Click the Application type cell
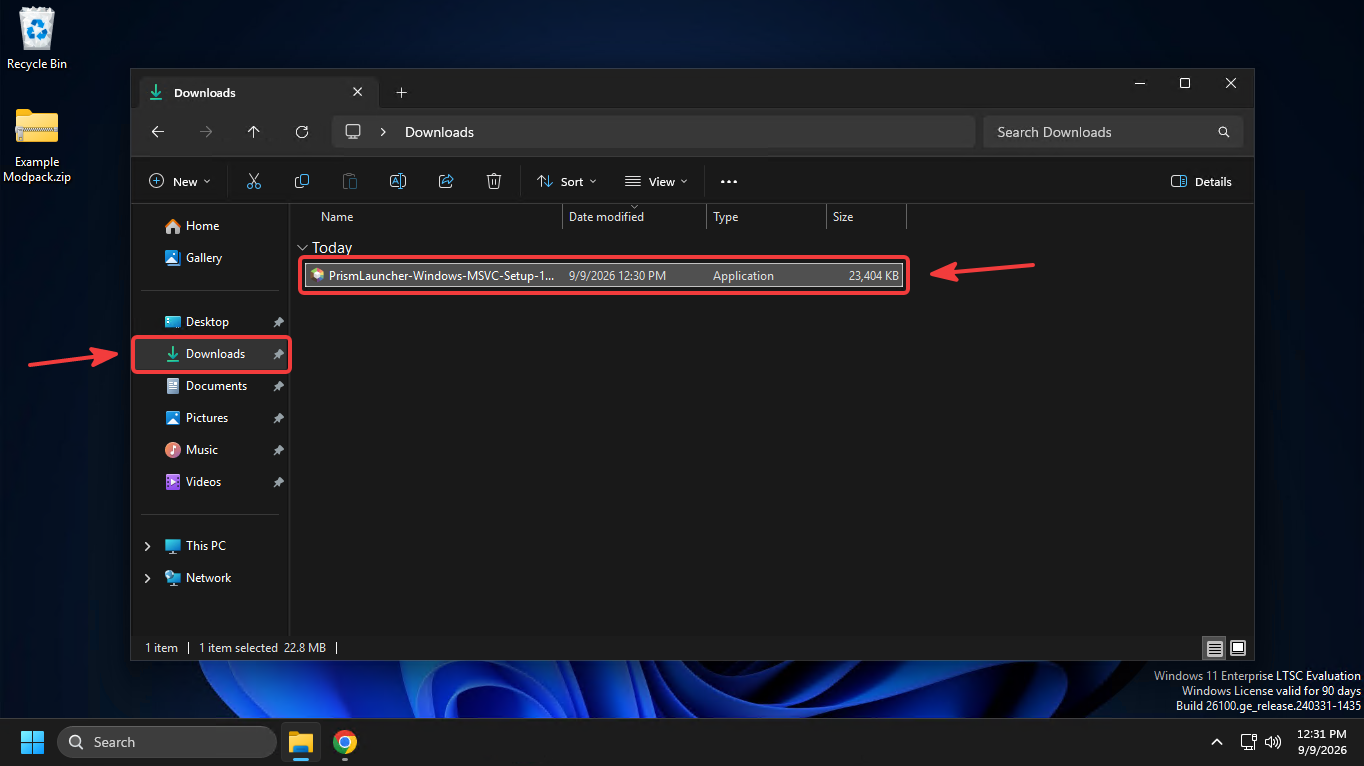This screenshot has height=766, width=1364. click(x=743, y=275)
